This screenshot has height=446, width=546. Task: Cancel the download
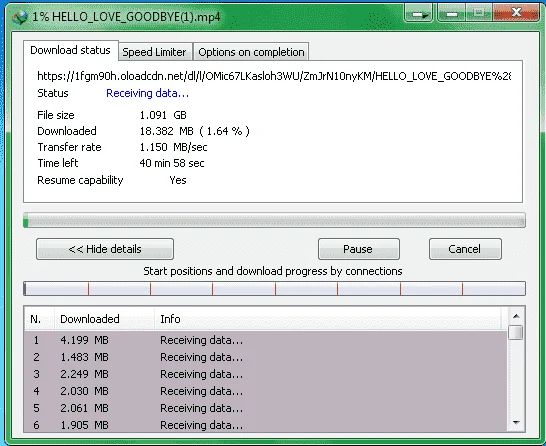coord(465,249)
